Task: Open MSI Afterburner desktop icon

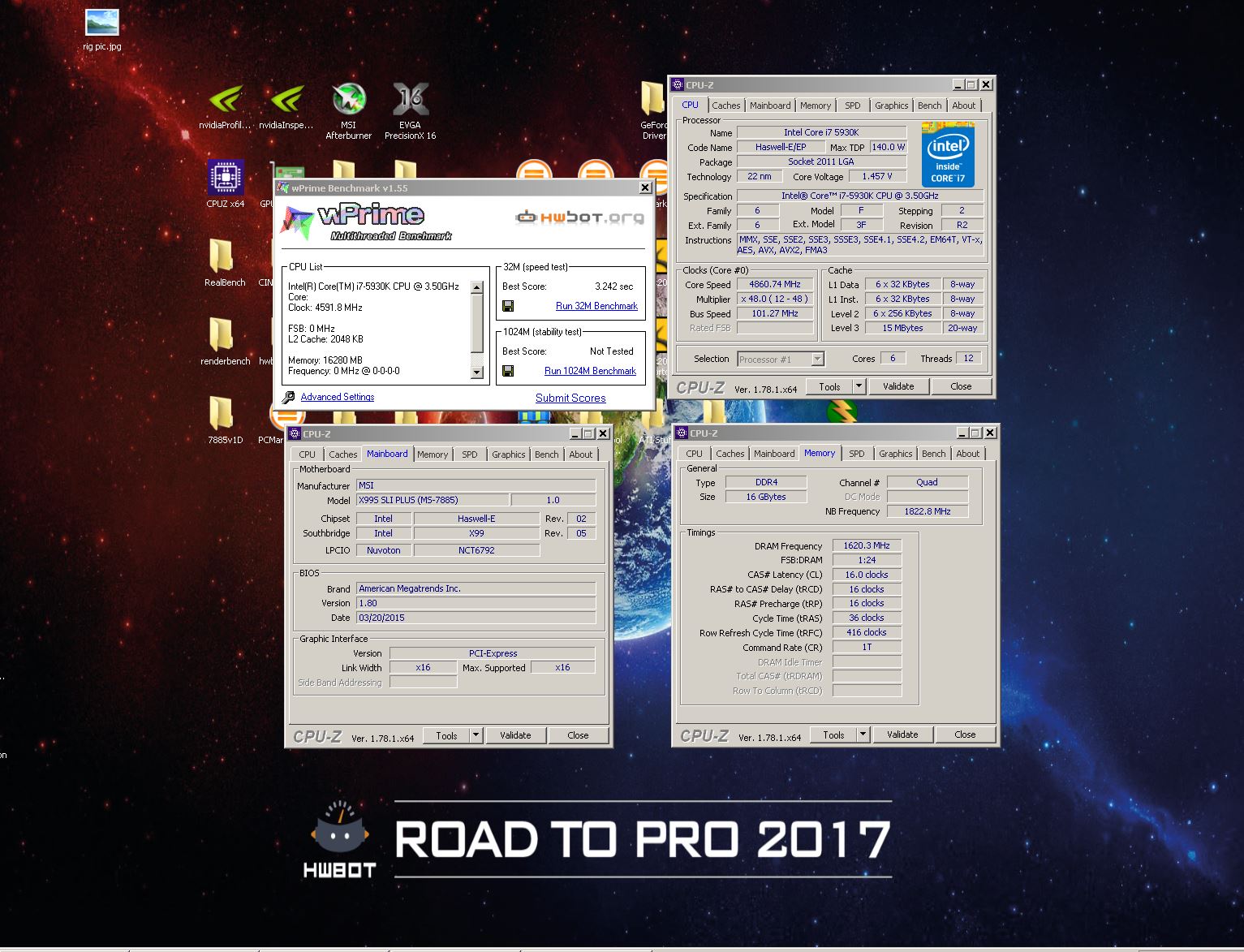Action: coord(349,111)
